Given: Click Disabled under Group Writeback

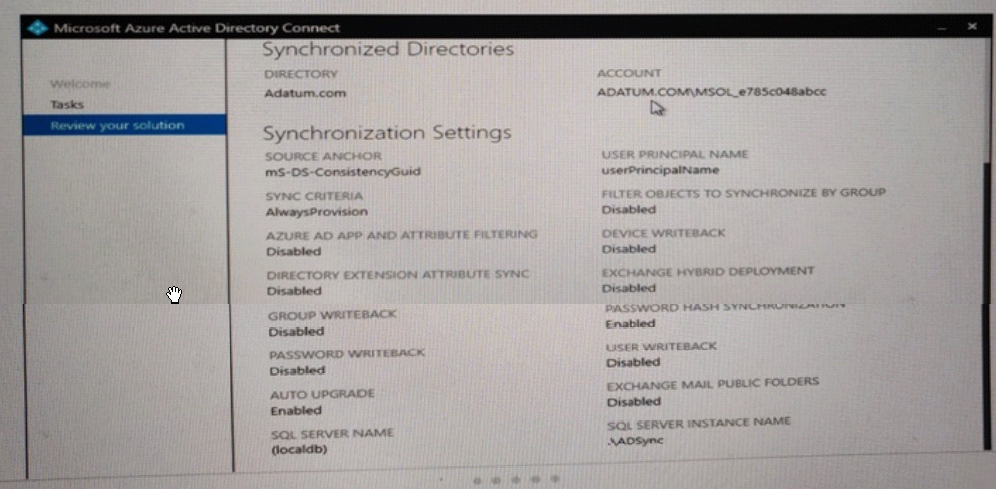Looking at the screenshot, I should [296, 332].
